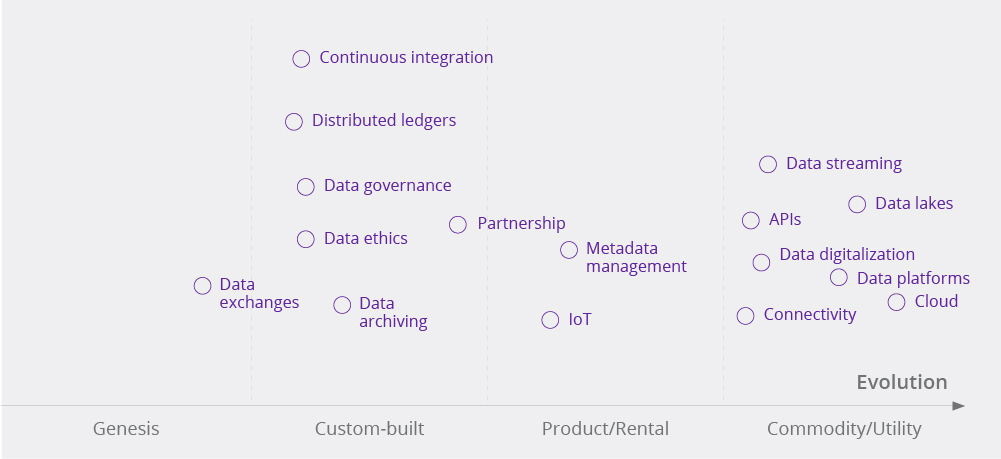Click the Data archiving circle marker
This screenshot has width=1001, height=459.
pyautogui.click(x=342, y=305)
